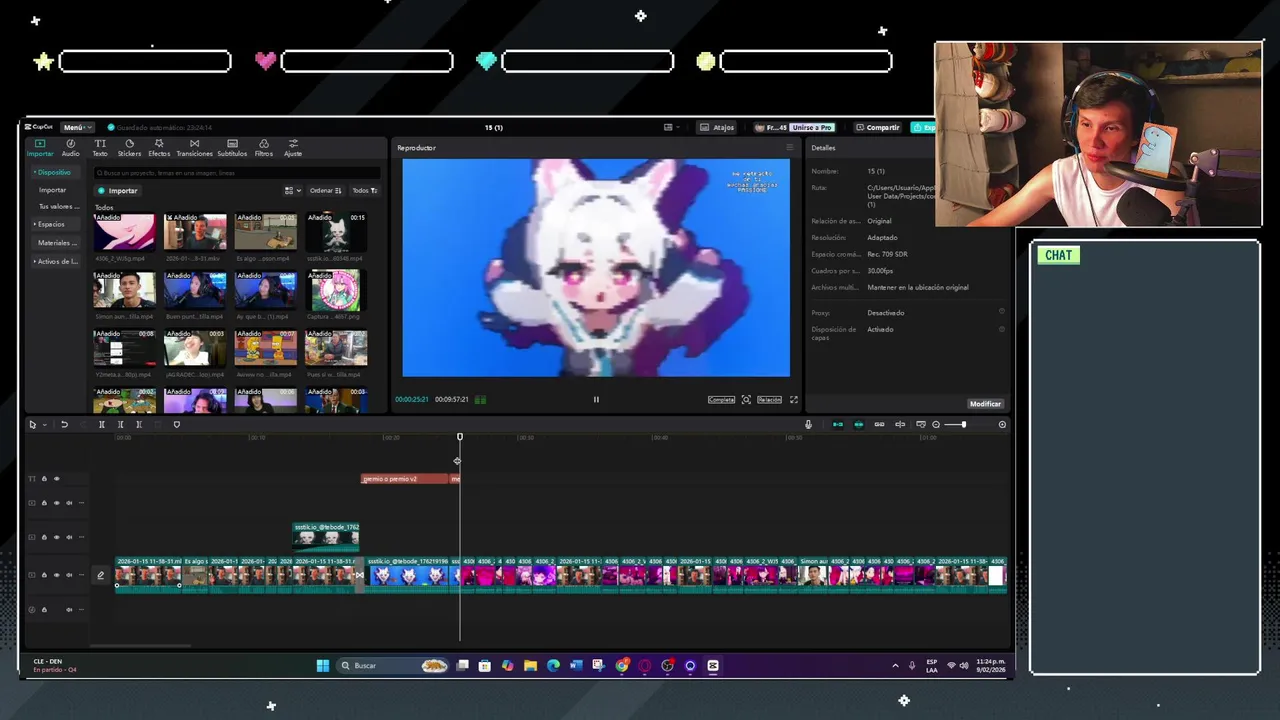Open the Audio panel icon
Viewport: 1280px width, 720px height.
click(70, 147)
